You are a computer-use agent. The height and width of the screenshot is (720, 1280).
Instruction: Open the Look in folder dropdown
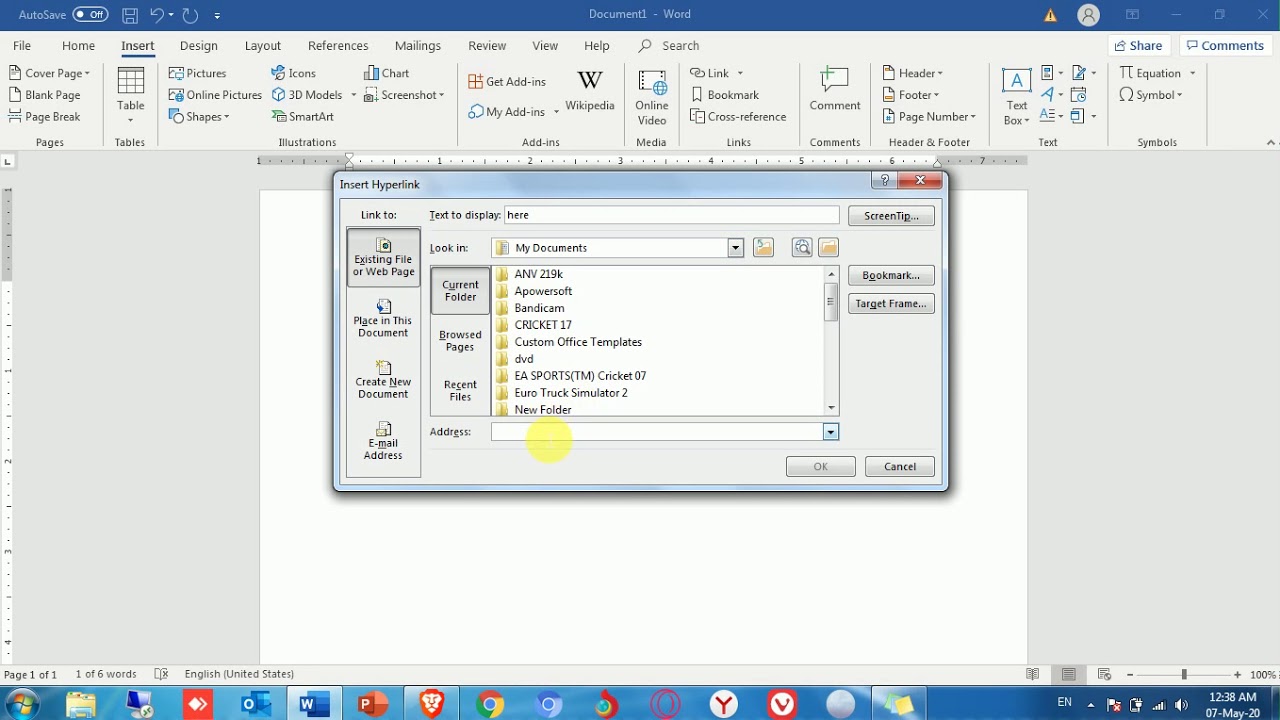[735, 248]
